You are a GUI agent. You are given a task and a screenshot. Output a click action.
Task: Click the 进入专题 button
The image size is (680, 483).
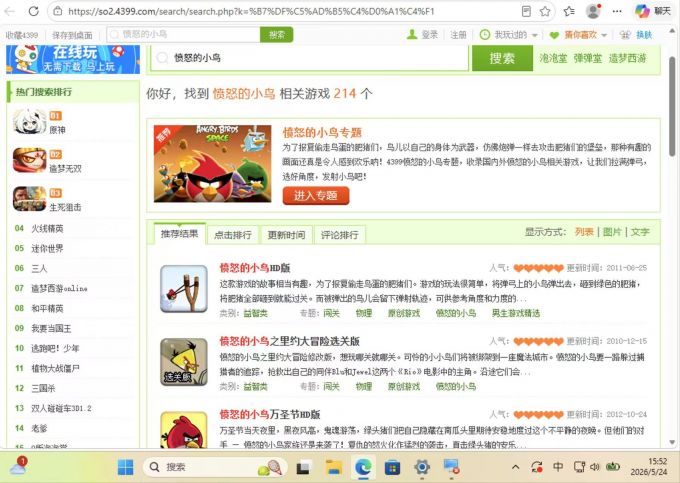pyautogui.click(x=316, y=196)
